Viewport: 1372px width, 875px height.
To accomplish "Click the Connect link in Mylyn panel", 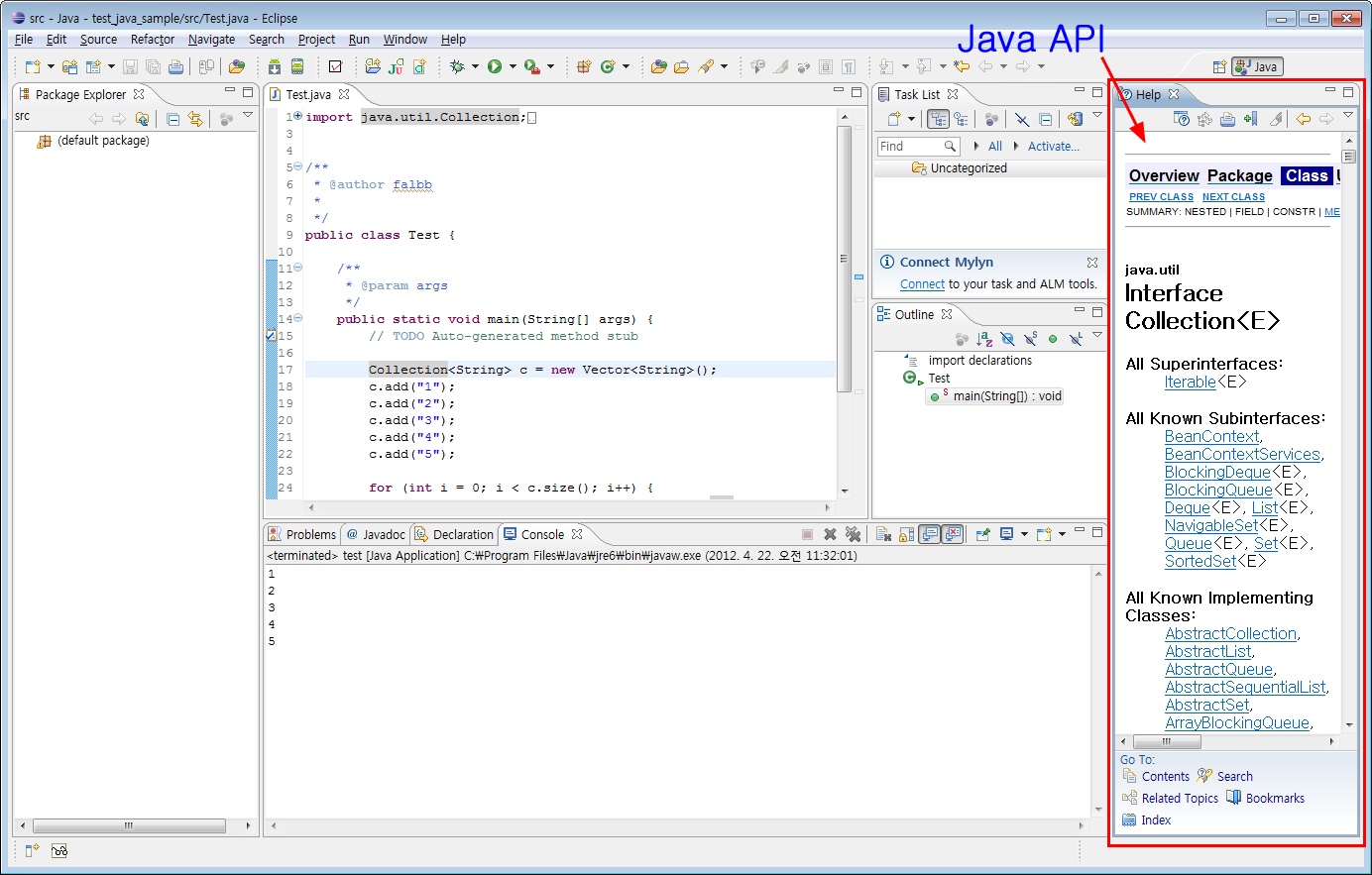I will (922, 284).
